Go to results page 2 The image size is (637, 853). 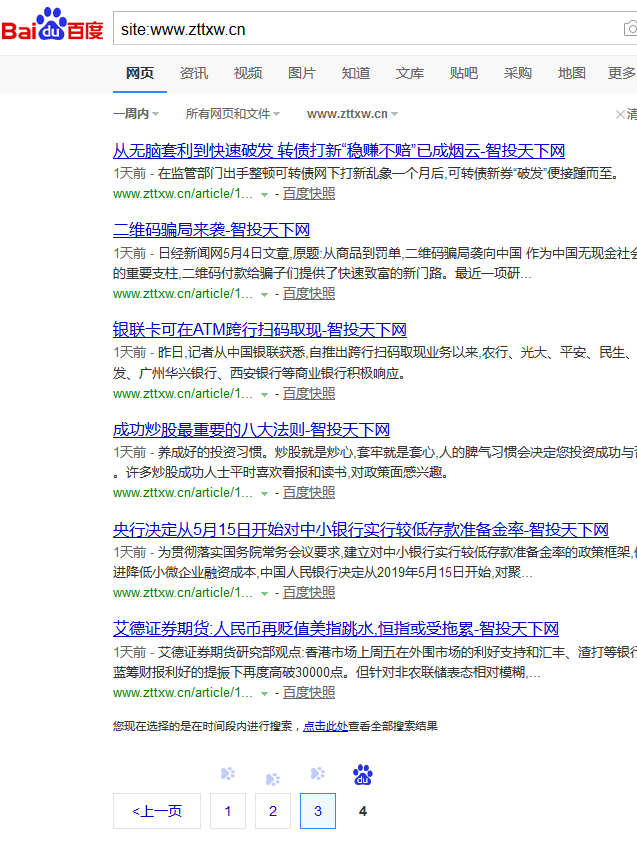(273, 811)
